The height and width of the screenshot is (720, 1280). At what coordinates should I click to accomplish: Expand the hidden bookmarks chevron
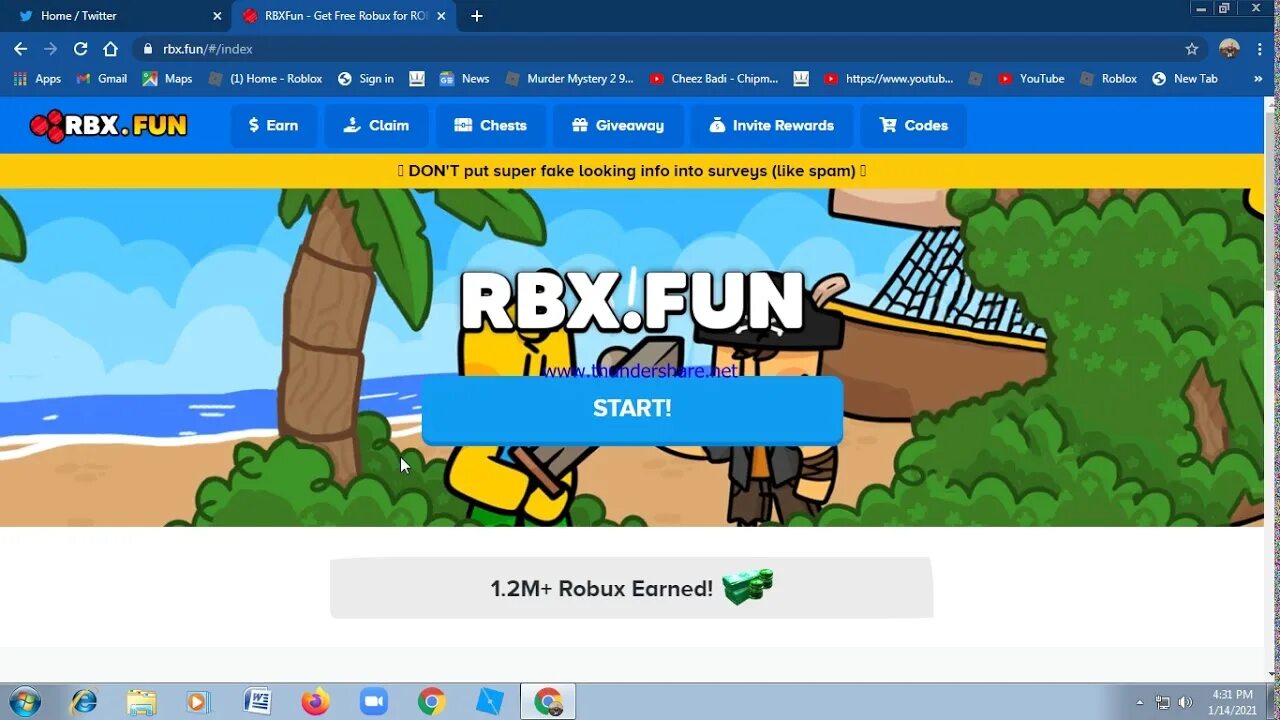click(1258, 79)
